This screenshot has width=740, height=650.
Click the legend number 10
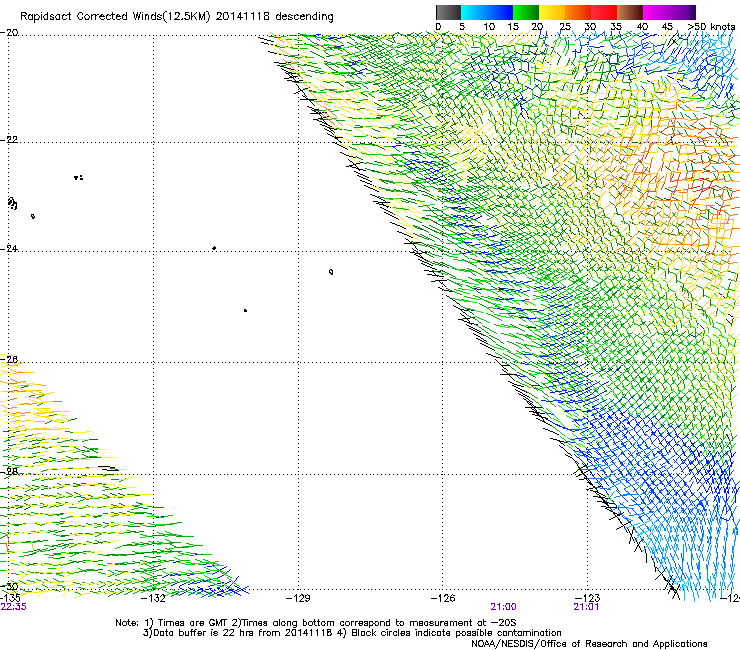click(x=489, y=27)
